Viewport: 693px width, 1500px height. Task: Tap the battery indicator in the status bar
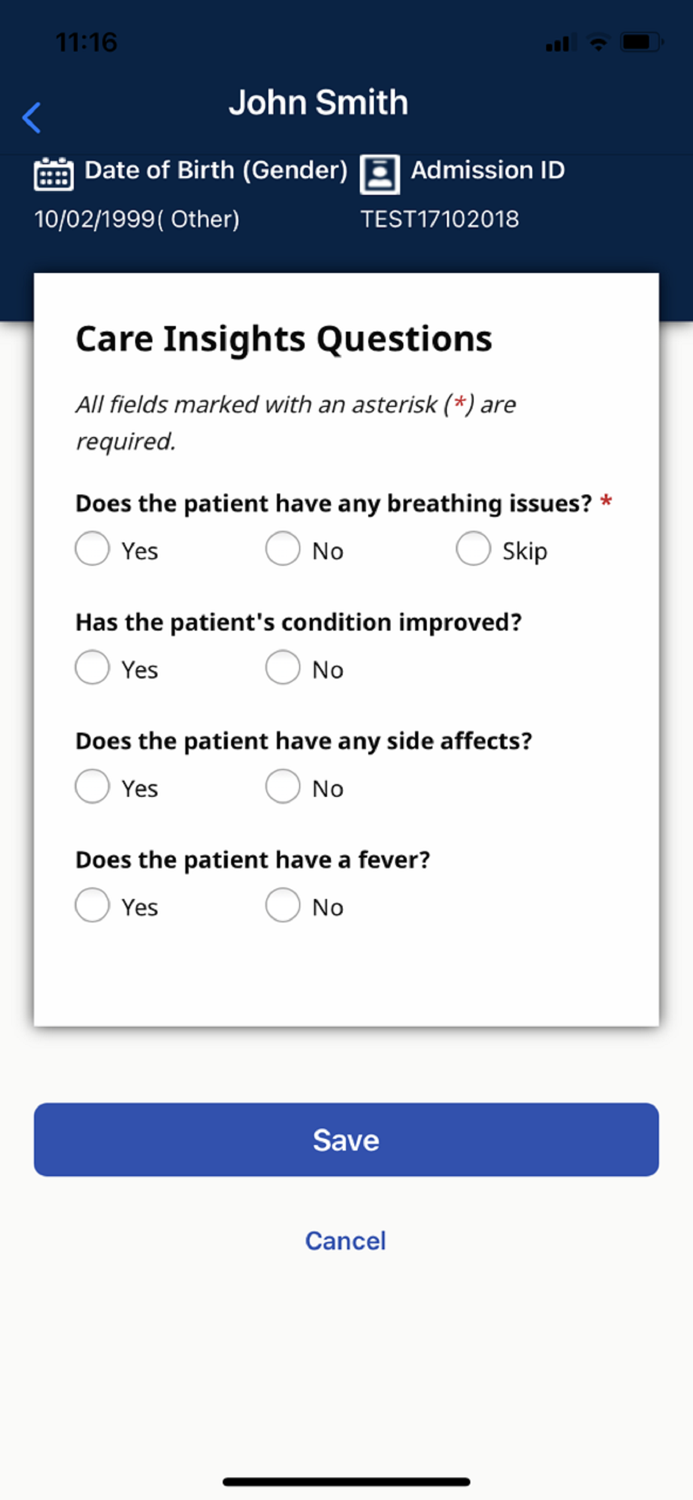(x=641, y=43)
